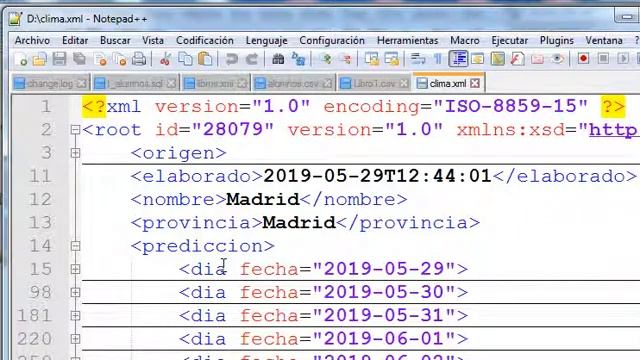This screenshot has height=360, width=640.
Task: Open the Plugins menu
Action: (557, 40)
